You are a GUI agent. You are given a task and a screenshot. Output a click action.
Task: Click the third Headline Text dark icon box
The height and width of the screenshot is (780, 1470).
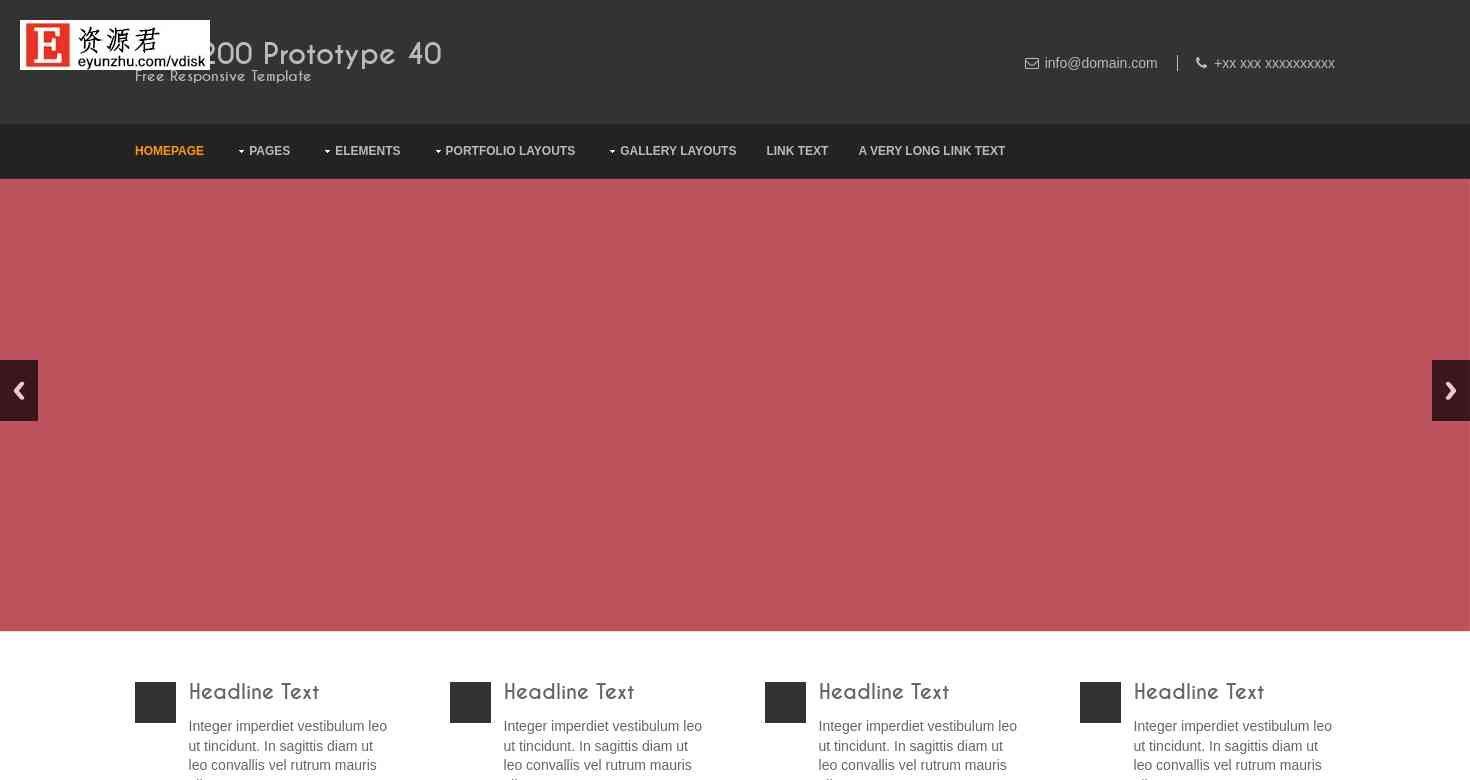(785, 702)
